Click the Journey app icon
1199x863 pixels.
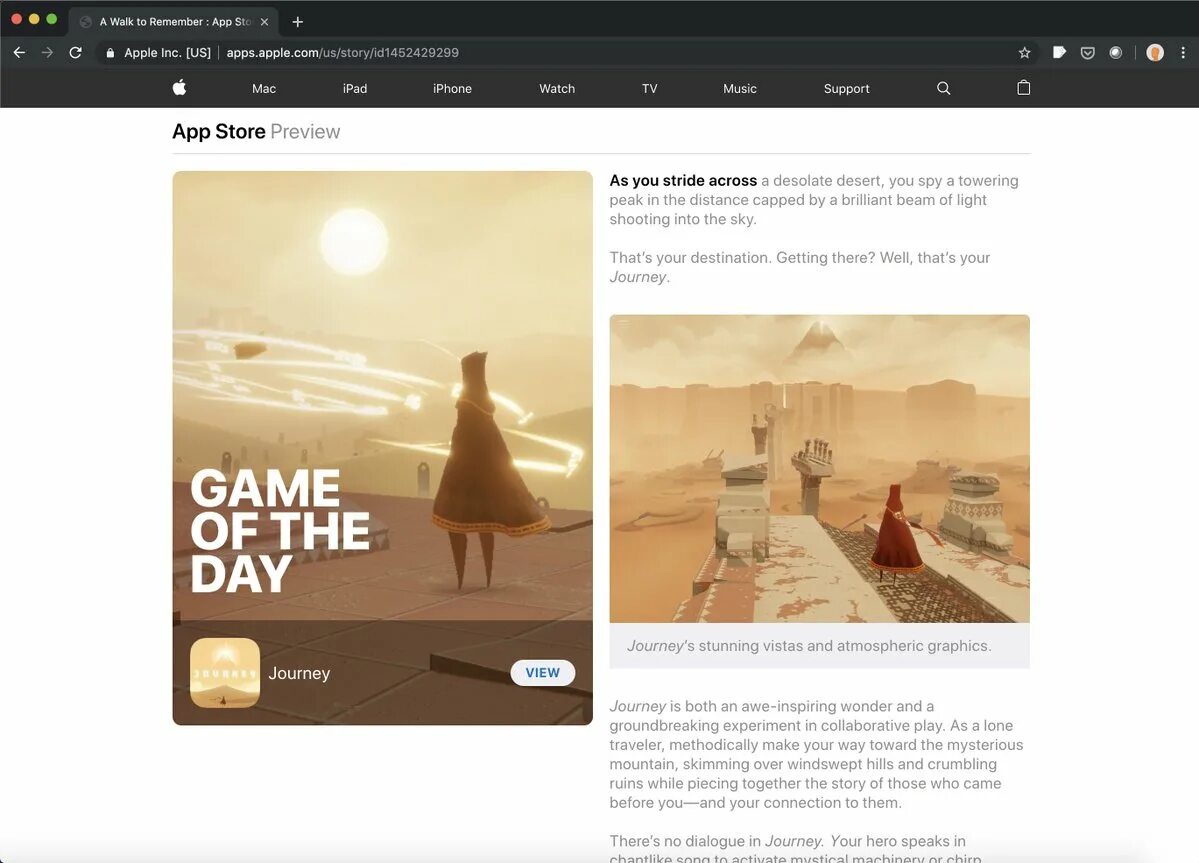coord(225,673)
